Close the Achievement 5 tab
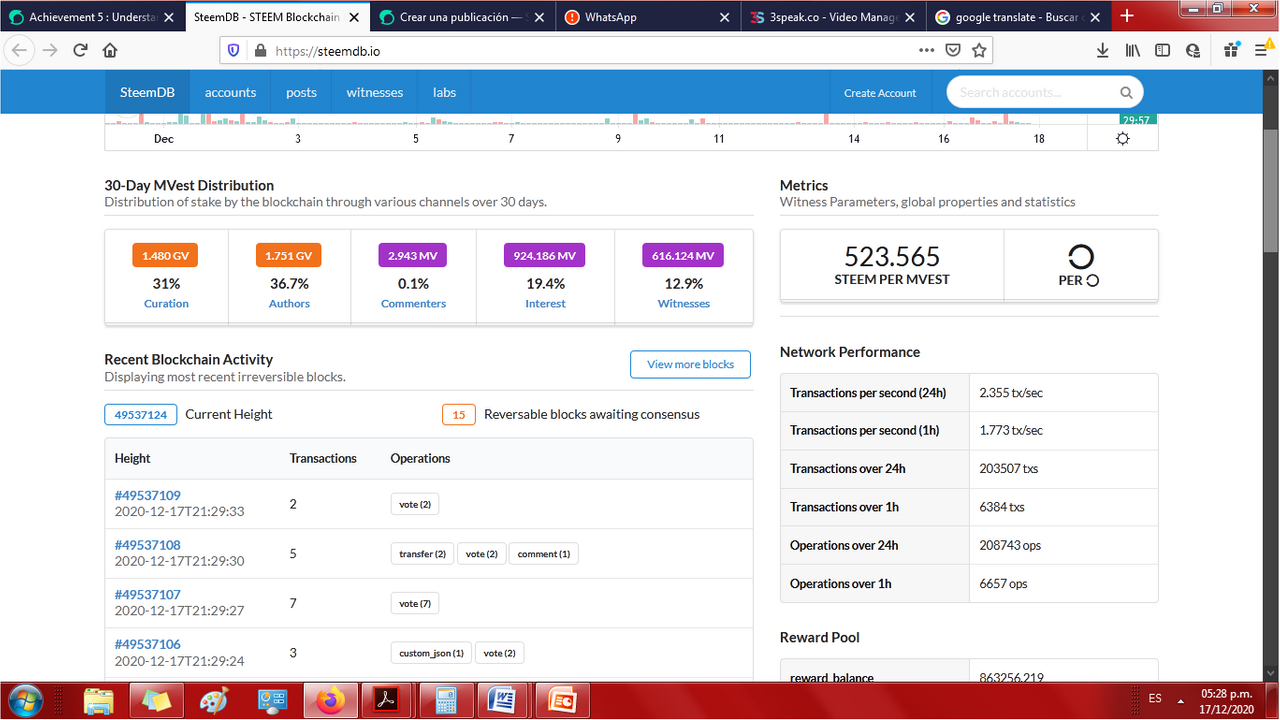 (x=168, y=17)
